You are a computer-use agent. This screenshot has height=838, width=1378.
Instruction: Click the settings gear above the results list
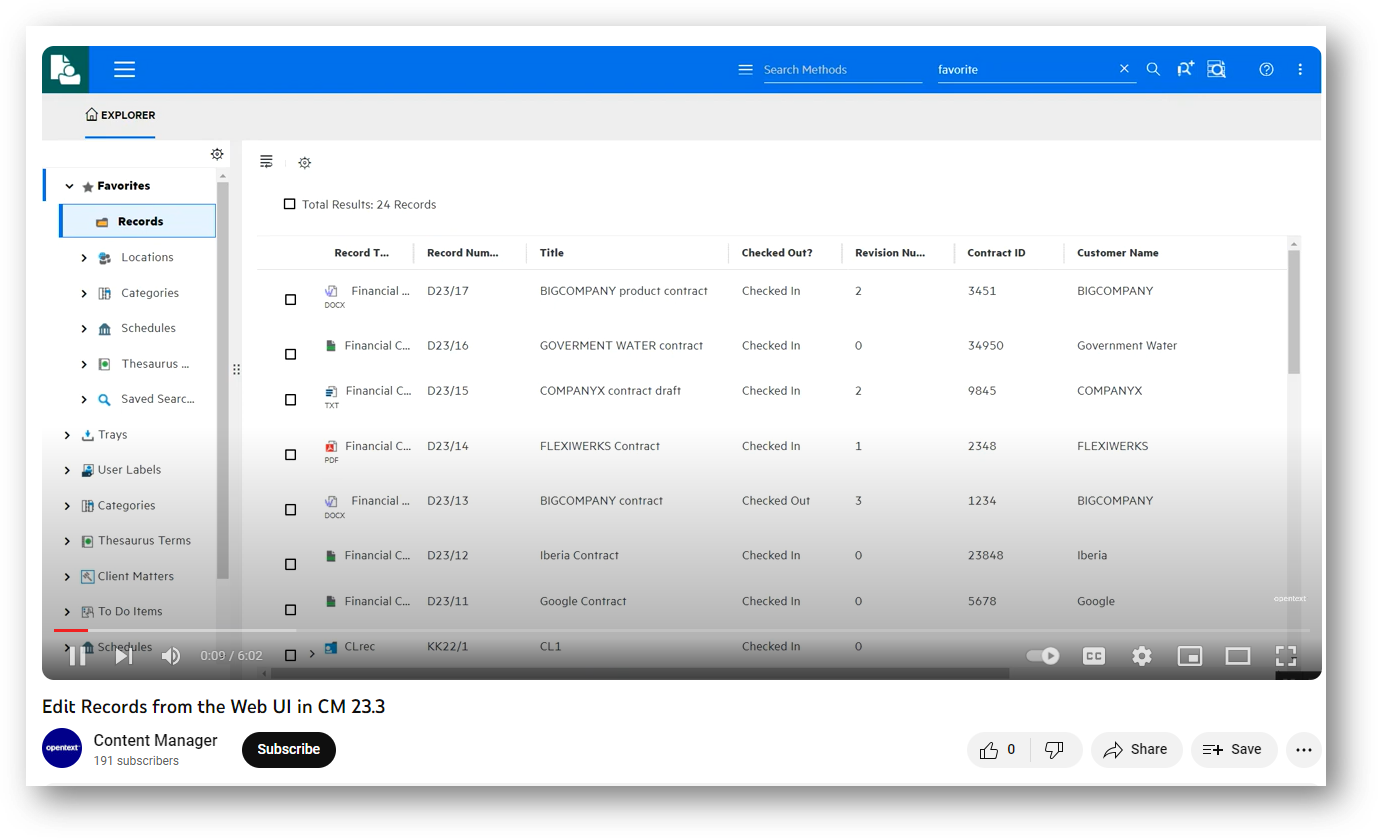coord(304,162)
